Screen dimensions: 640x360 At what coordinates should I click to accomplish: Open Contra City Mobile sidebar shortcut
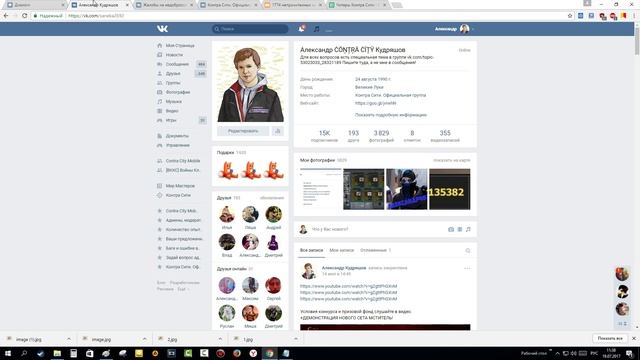182,160
